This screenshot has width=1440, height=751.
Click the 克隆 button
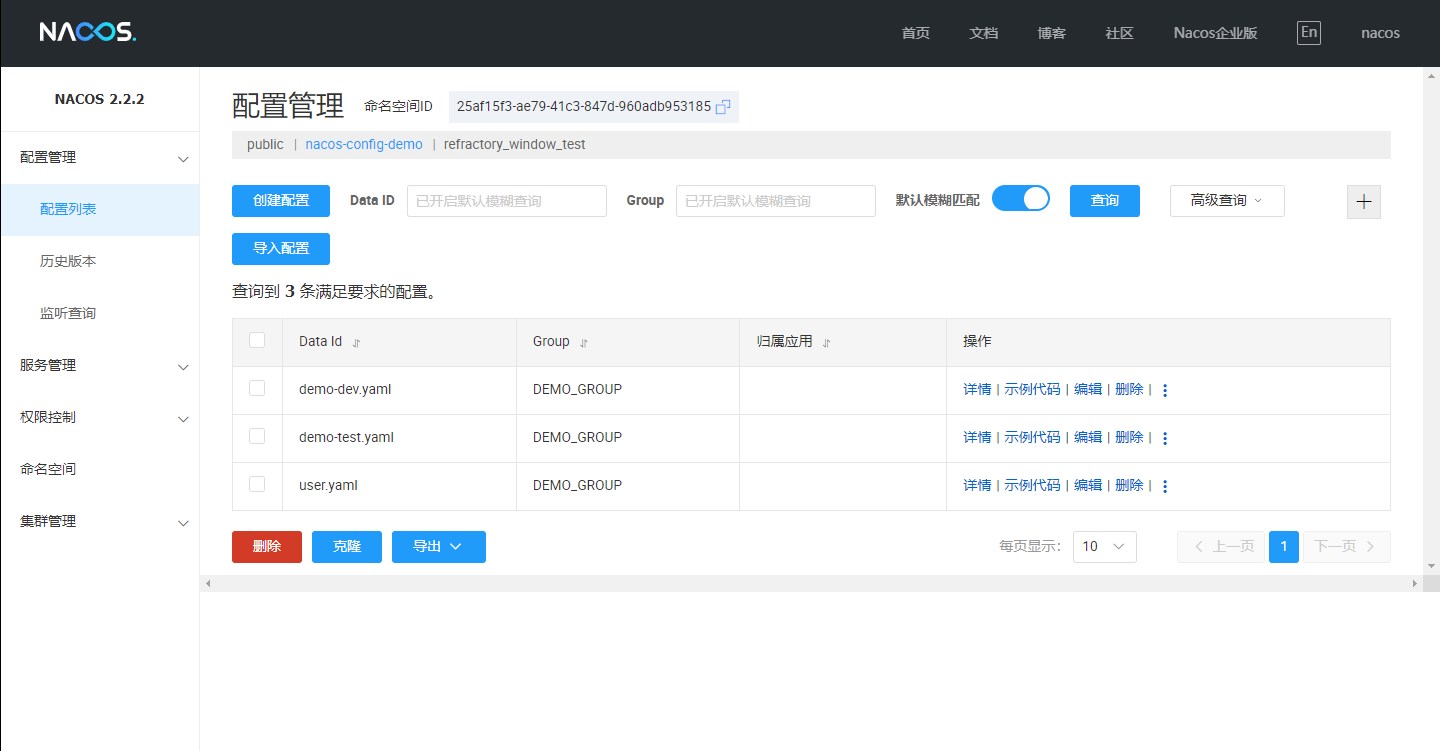coord(347,547)
